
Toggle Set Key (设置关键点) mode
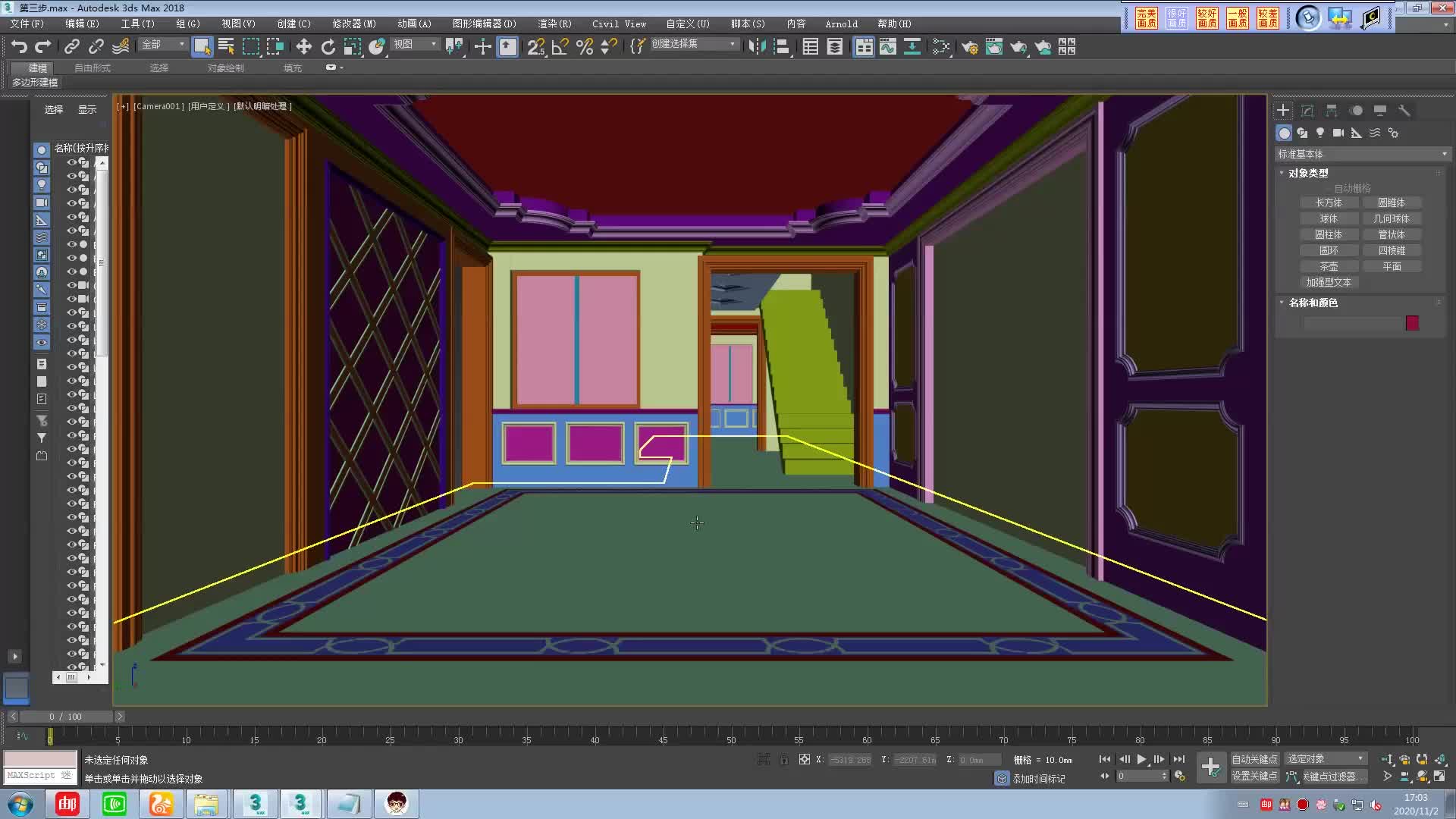pos(1254,777)
